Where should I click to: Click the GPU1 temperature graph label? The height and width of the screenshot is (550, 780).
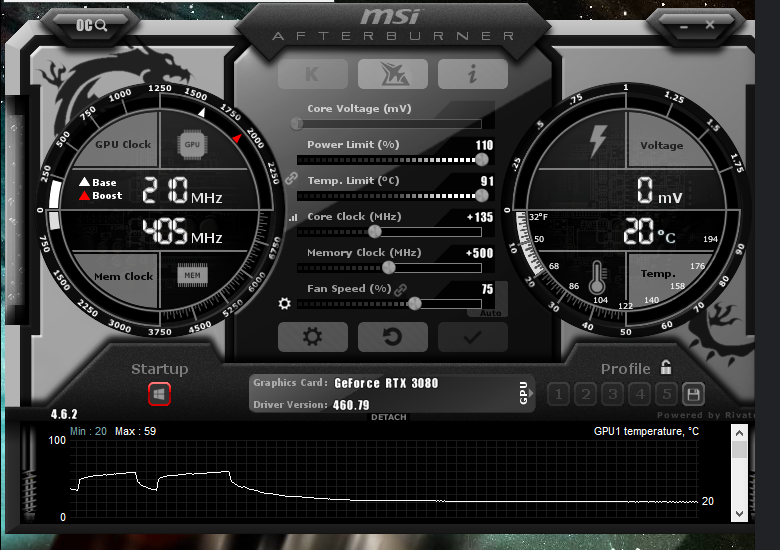point(646,431)
